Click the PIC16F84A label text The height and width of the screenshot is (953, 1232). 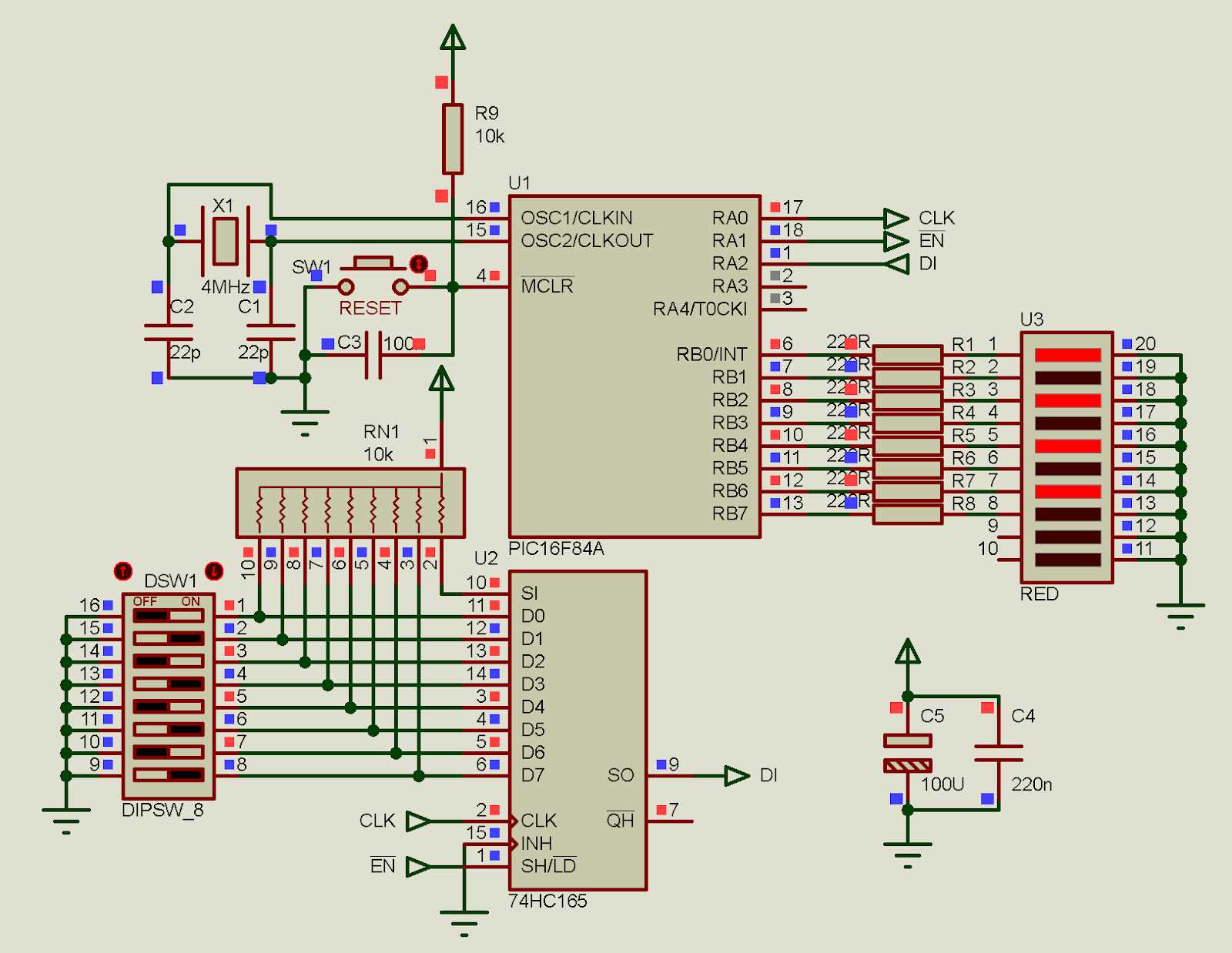pyautogui.click(x=556, y=549)
